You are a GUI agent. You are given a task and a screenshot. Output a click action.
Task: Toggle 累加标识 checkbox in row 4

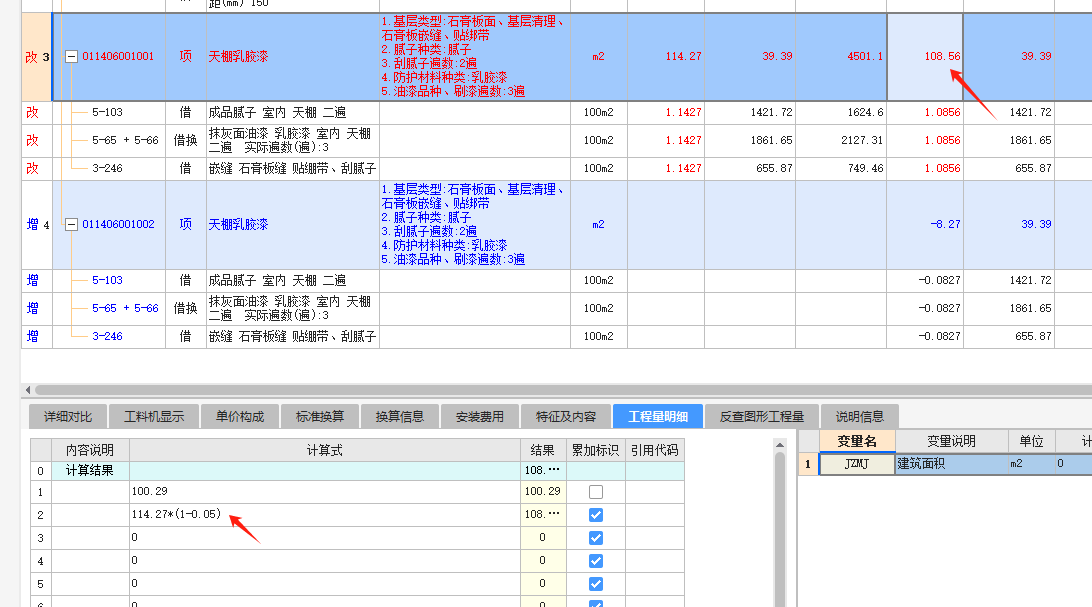[x=595, y=560]
